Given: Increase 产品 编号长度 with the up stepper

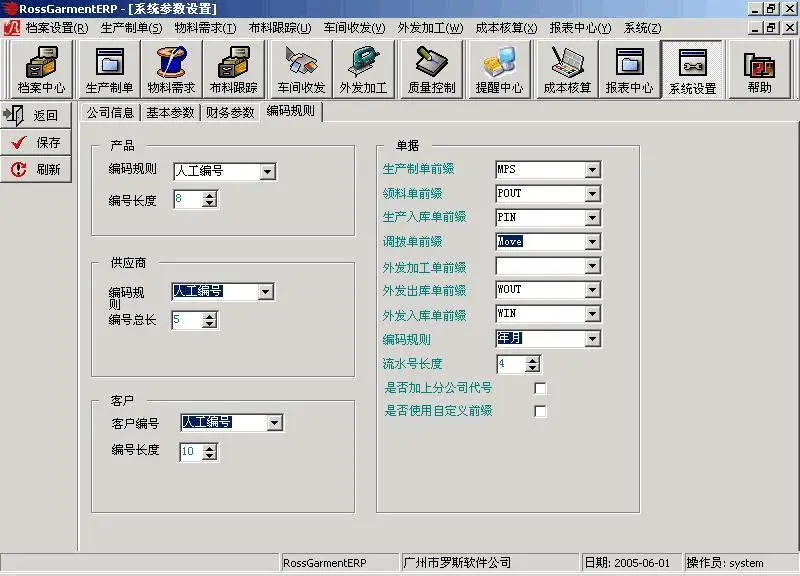Looking at the screenshot, I should [207, 195].
